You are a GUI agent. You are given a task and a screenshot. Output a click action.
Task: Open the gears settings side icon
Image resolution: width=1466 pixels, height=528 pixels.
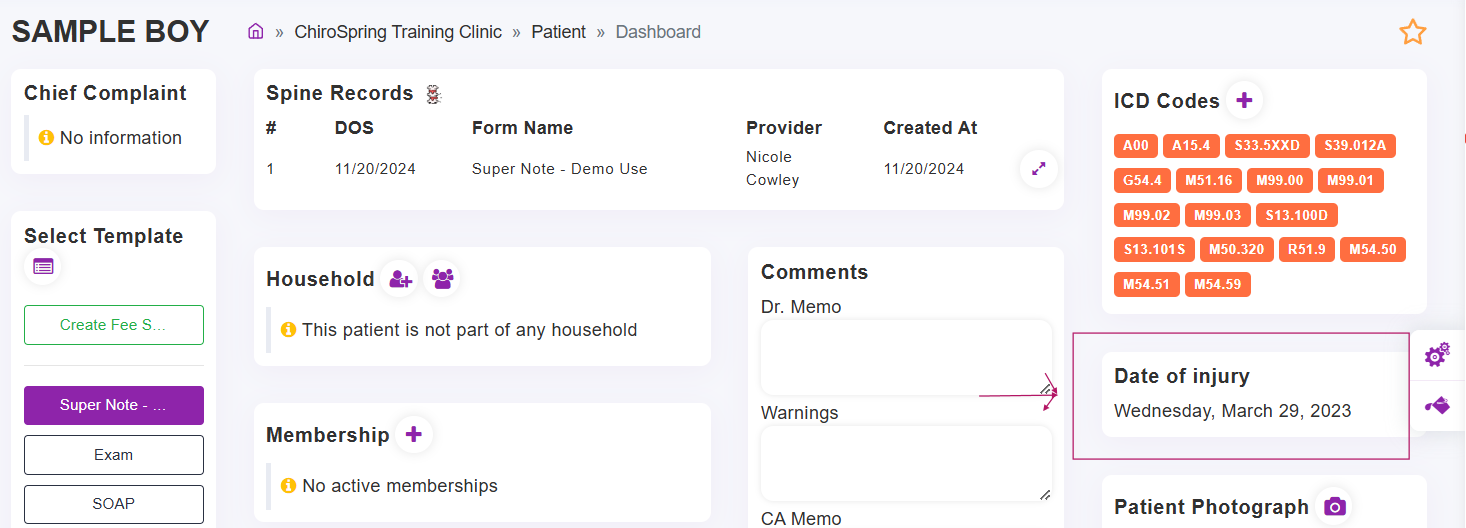(1437, 354)
